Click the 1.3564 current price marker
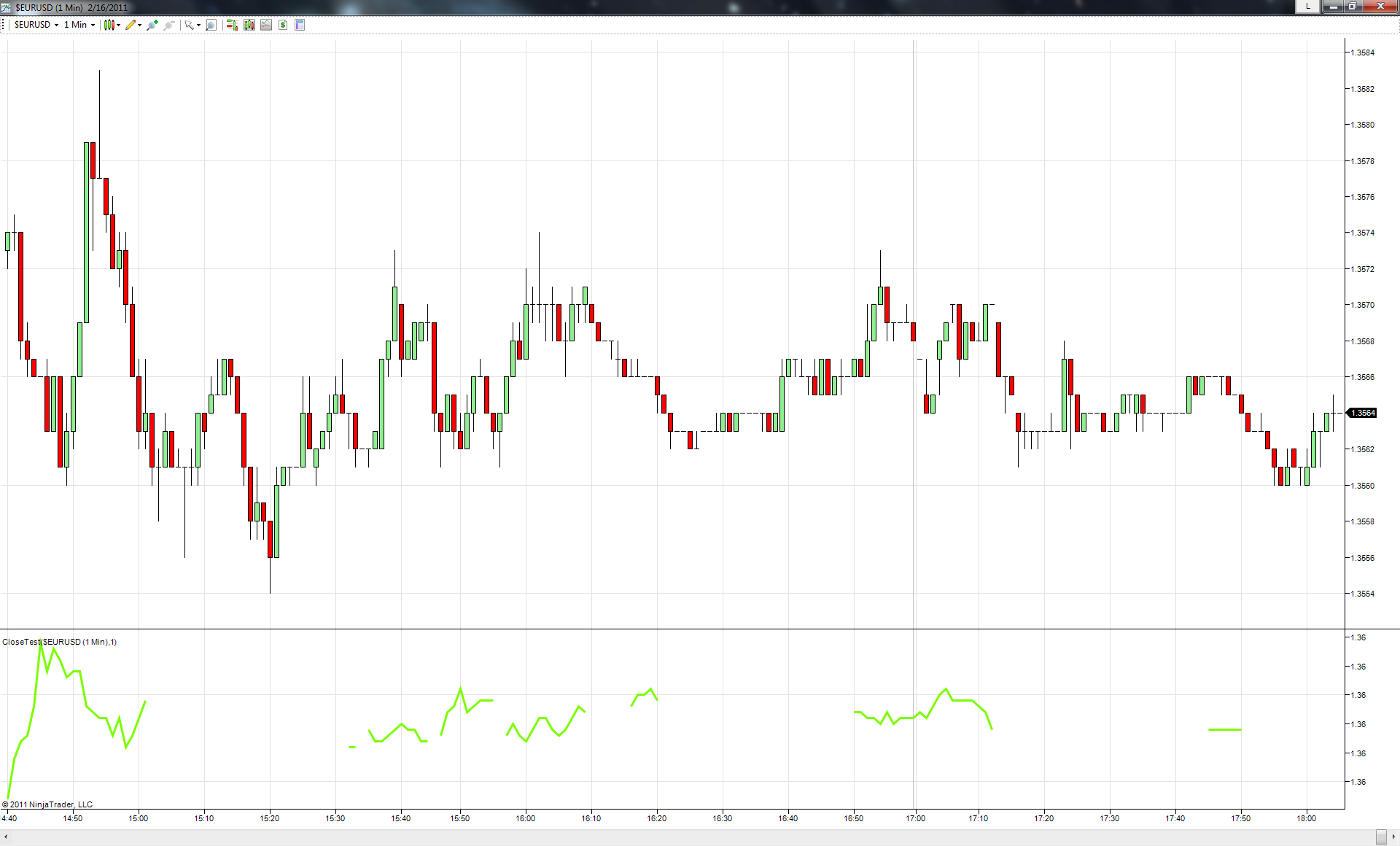1400x846 pixels. (1361, 413)
